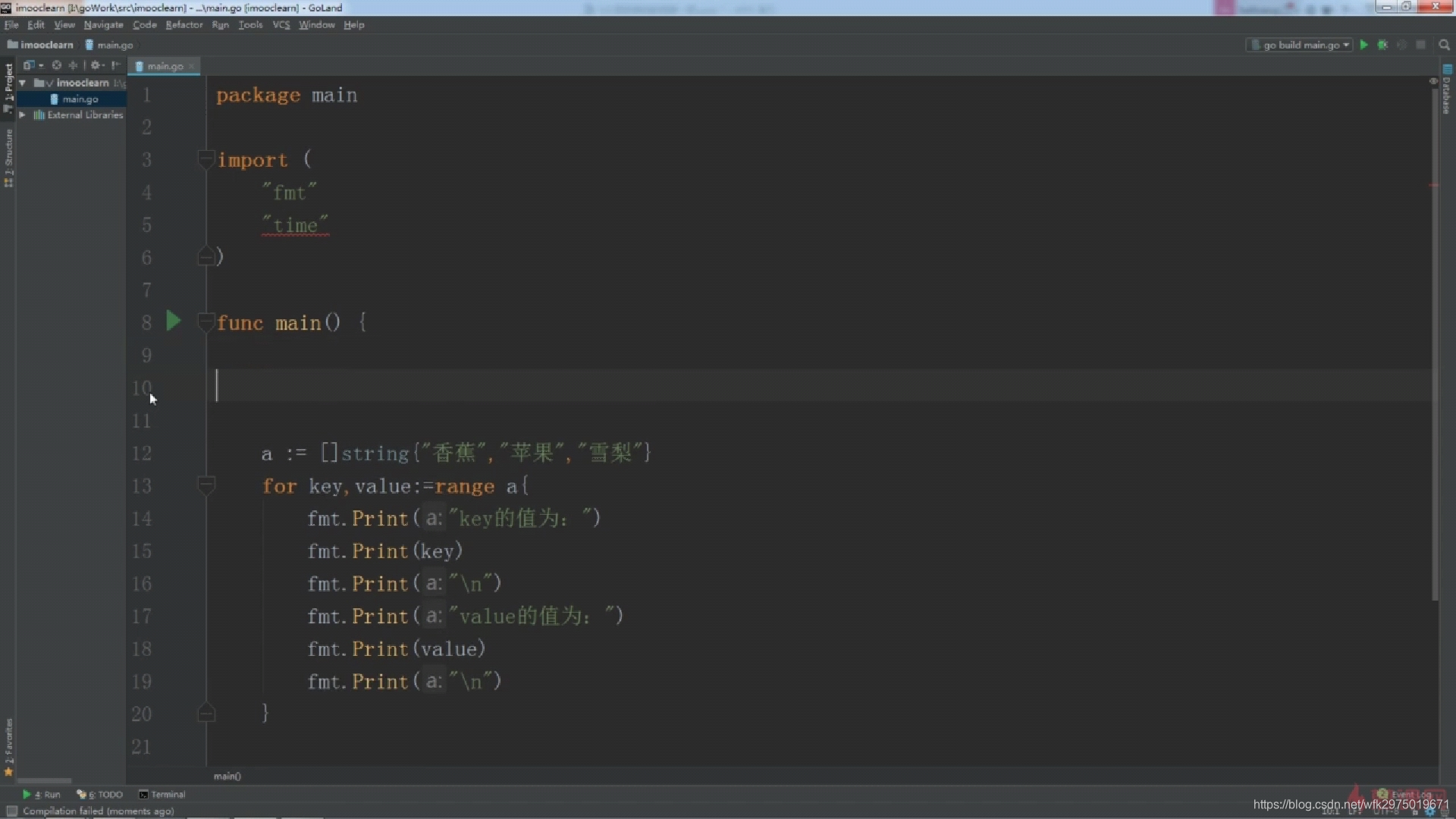Screen dimensions: 1456x819
Task: Click main.go breadcrumb in navigation bar
Action: (x=109, y=45)
